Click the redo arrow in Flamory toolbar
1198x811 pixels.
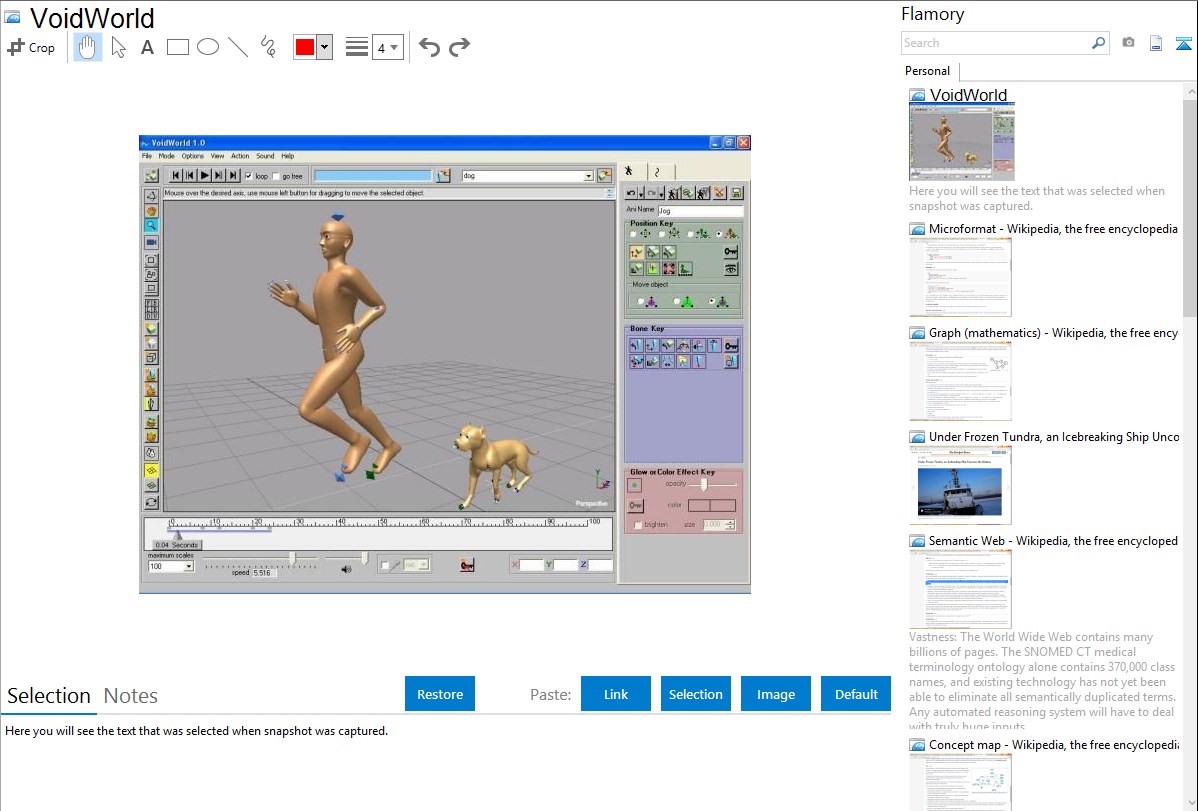pyautogui.click(x=459, y=47)
